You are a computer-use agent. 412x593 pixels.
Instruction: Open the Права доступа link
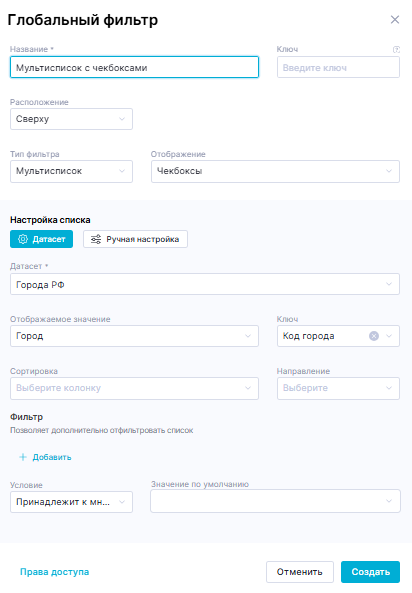coord(54,572)
